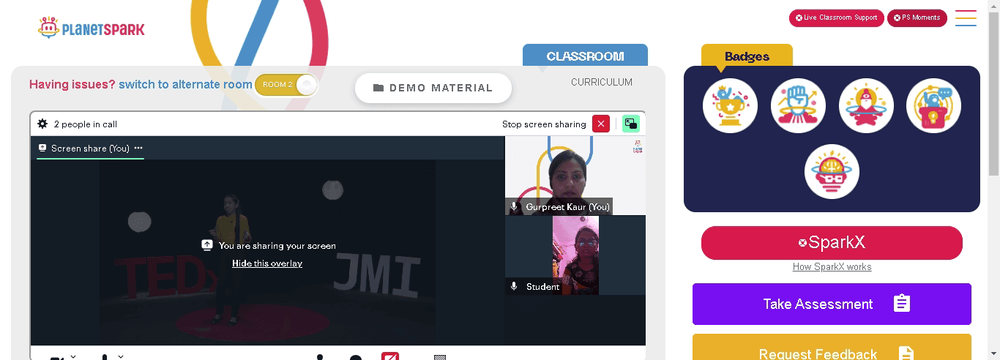Click the PlanetSpark logo

tap(91, 28)
